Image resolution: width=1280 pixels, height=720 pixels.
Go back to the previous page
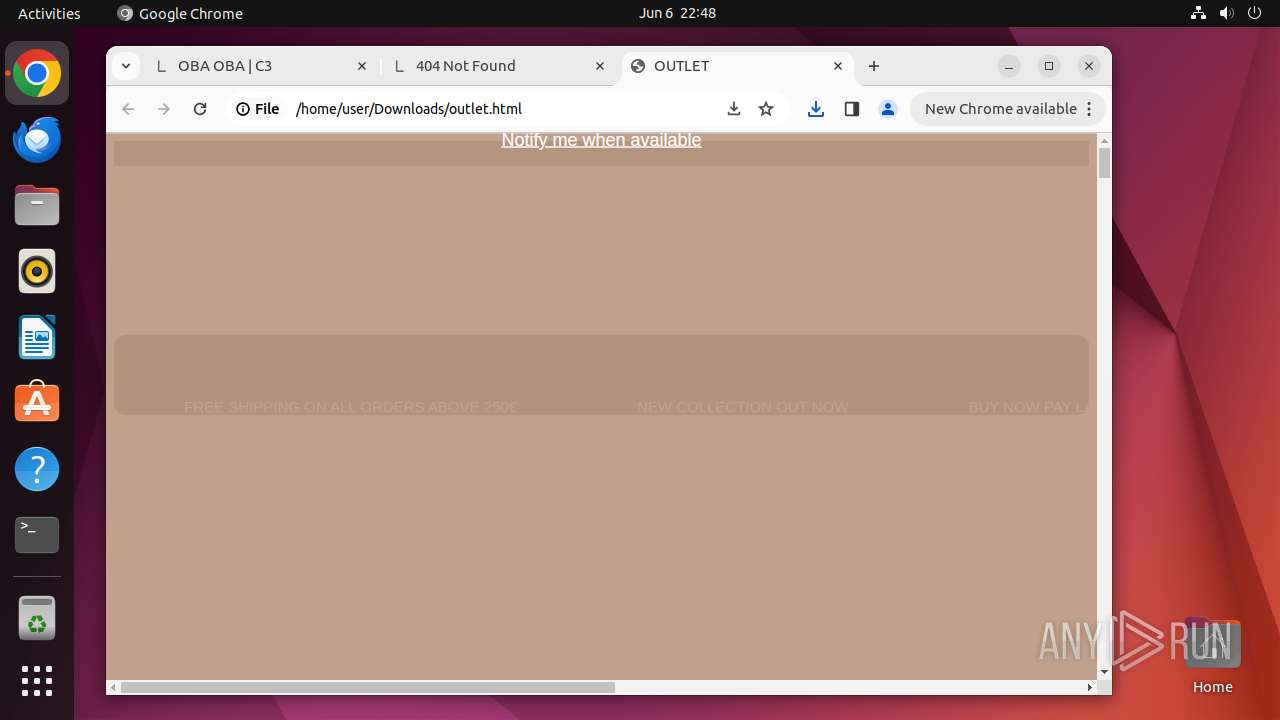pyautogui.click(x=128, y=109)
